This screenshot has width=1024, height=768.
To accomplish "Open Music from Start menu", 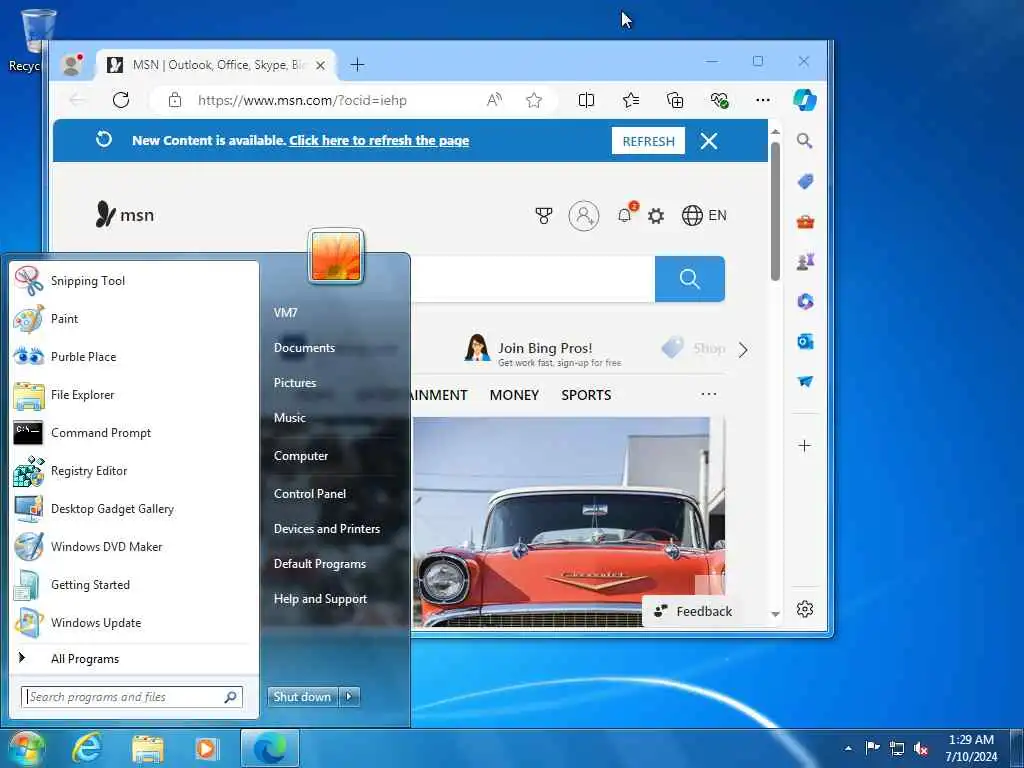I will (289, 417).
